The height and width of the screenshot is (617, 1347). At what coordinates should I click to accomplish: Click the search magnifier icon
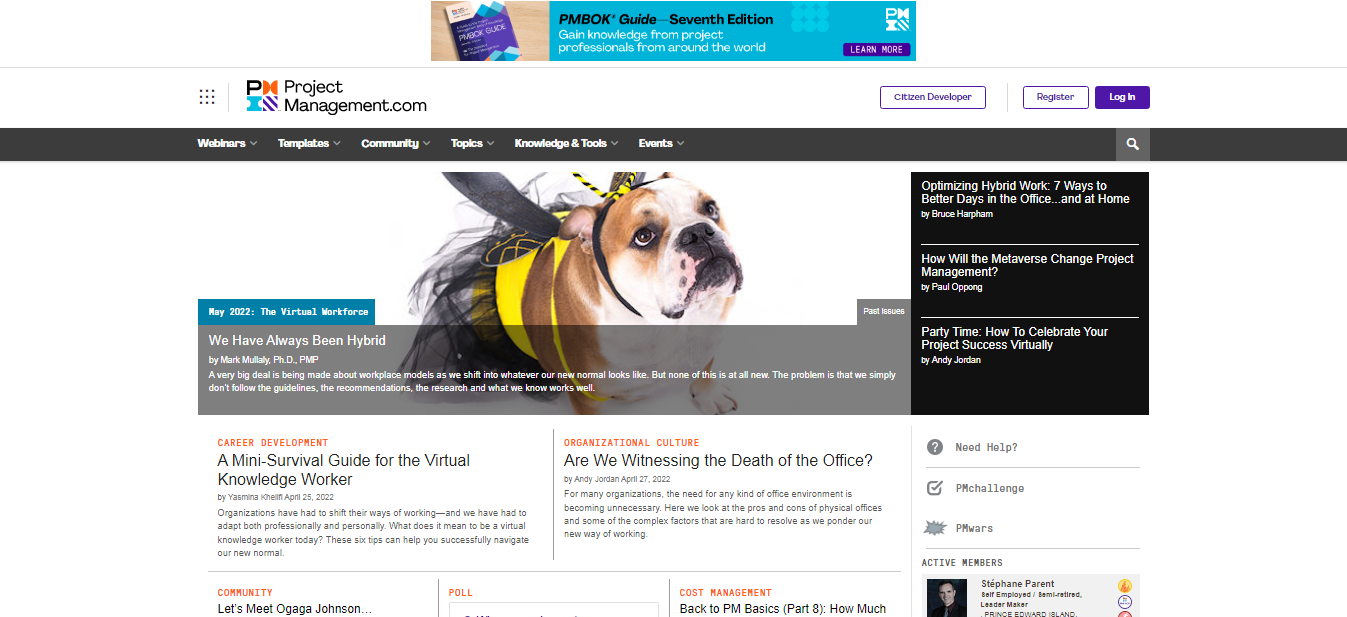1131,144
